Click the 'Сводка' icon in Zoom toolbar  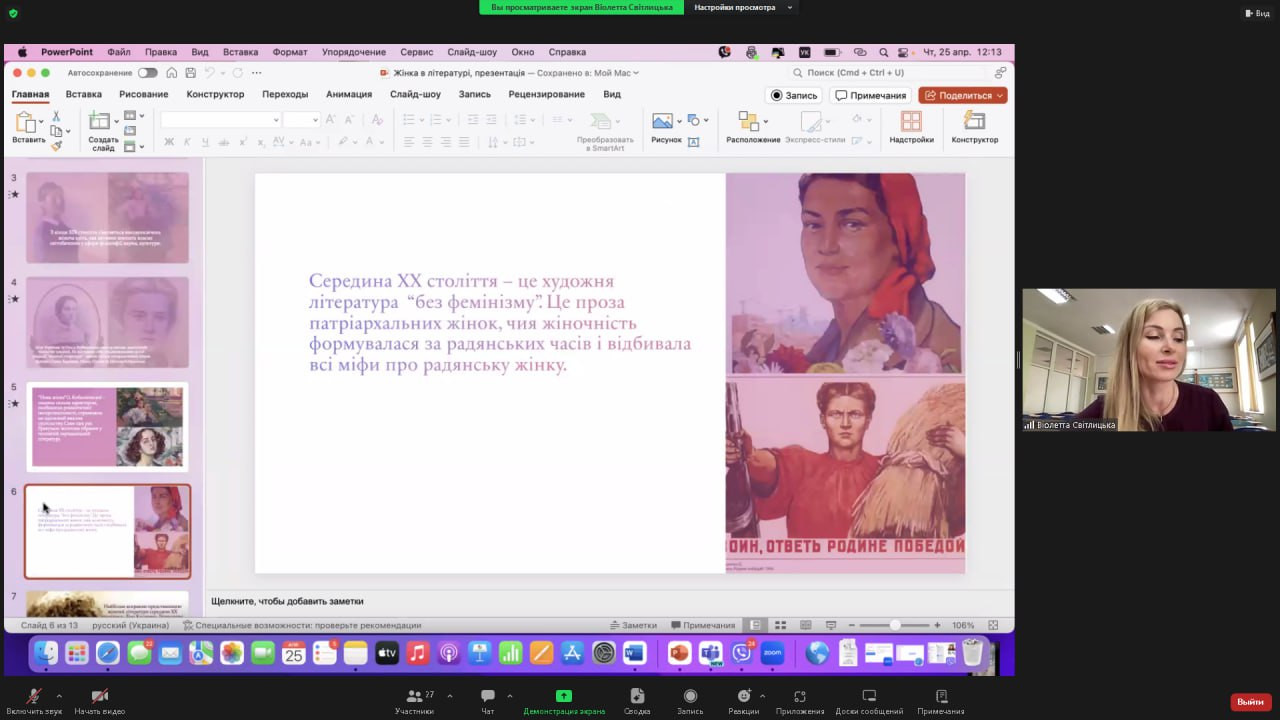pos(637,696)
